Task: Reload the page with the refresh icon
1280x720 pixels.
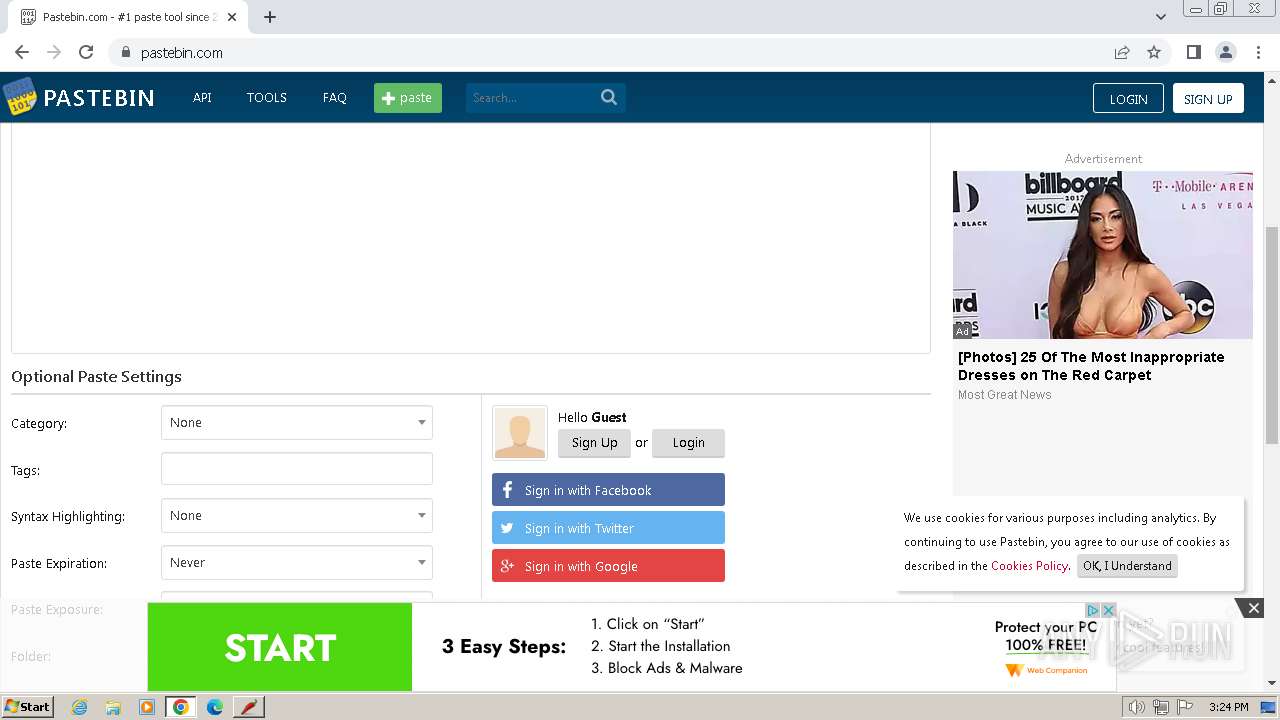Action: click(x=86, y=52)
